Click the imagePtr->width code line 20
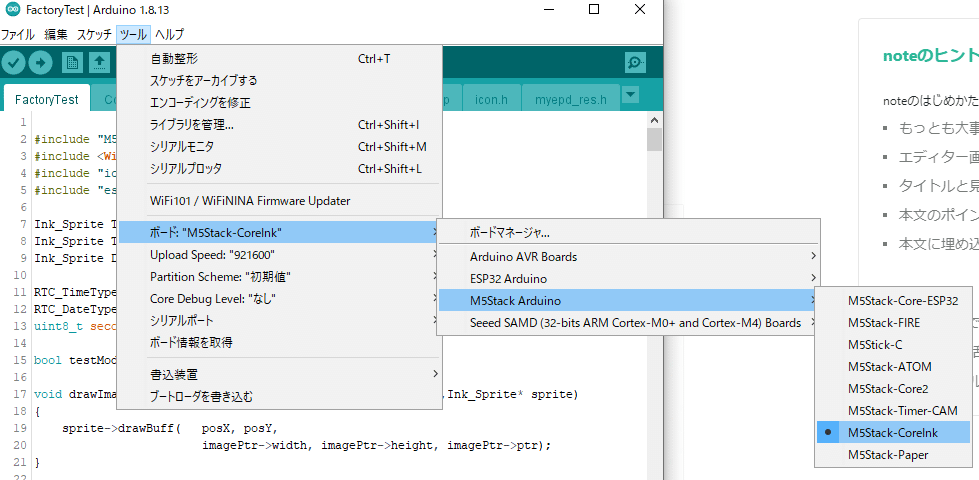The width and height of the screenshot is (979, 480). click(x=376, y=446)
